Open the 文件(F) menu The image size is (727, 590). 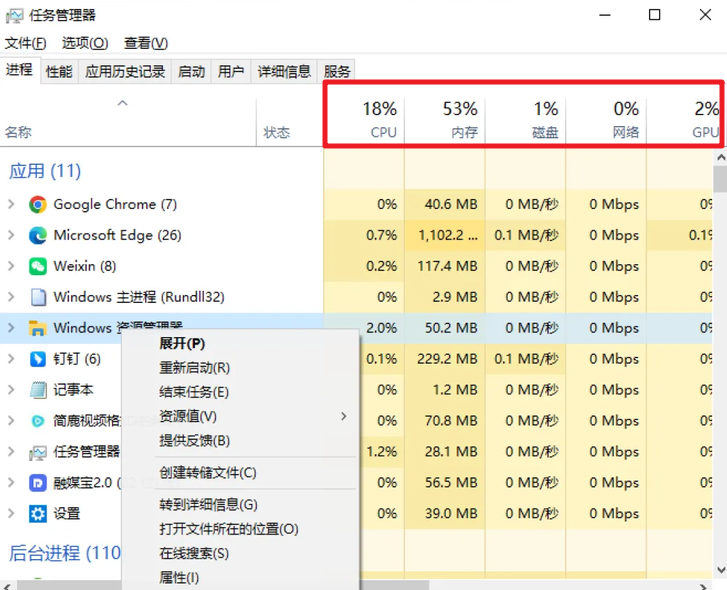click(x=26, y=43)
